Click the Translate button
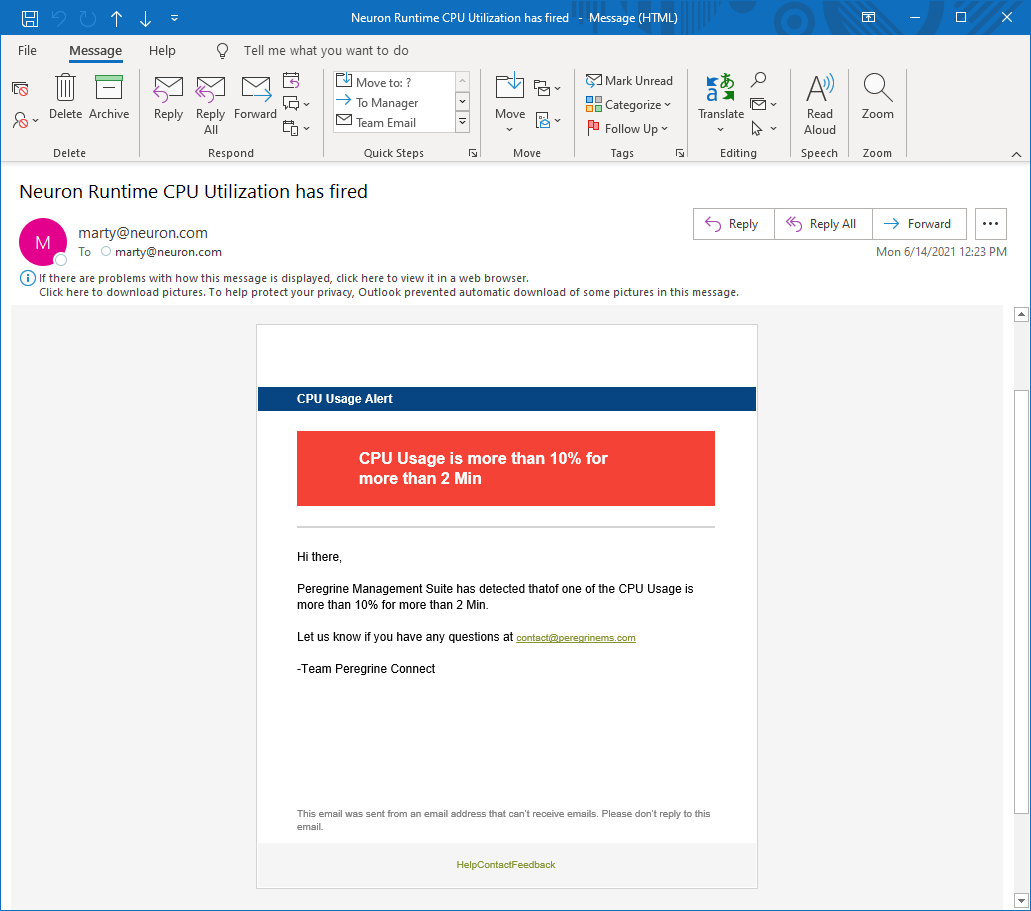The width and height of the screenshot is (1031, 911). 721,103
